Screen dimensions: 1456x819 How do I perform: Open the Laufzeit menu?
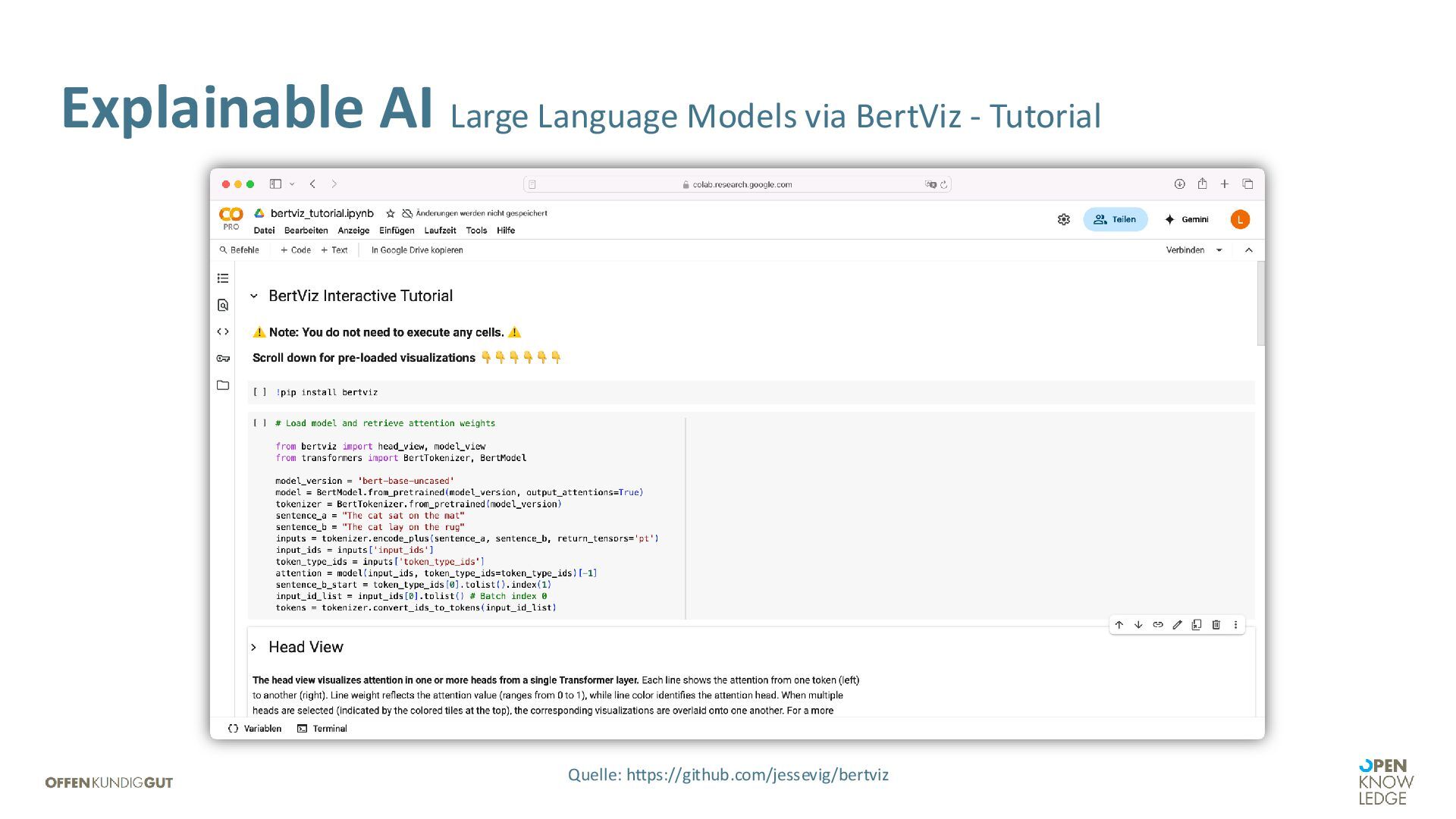440,231
